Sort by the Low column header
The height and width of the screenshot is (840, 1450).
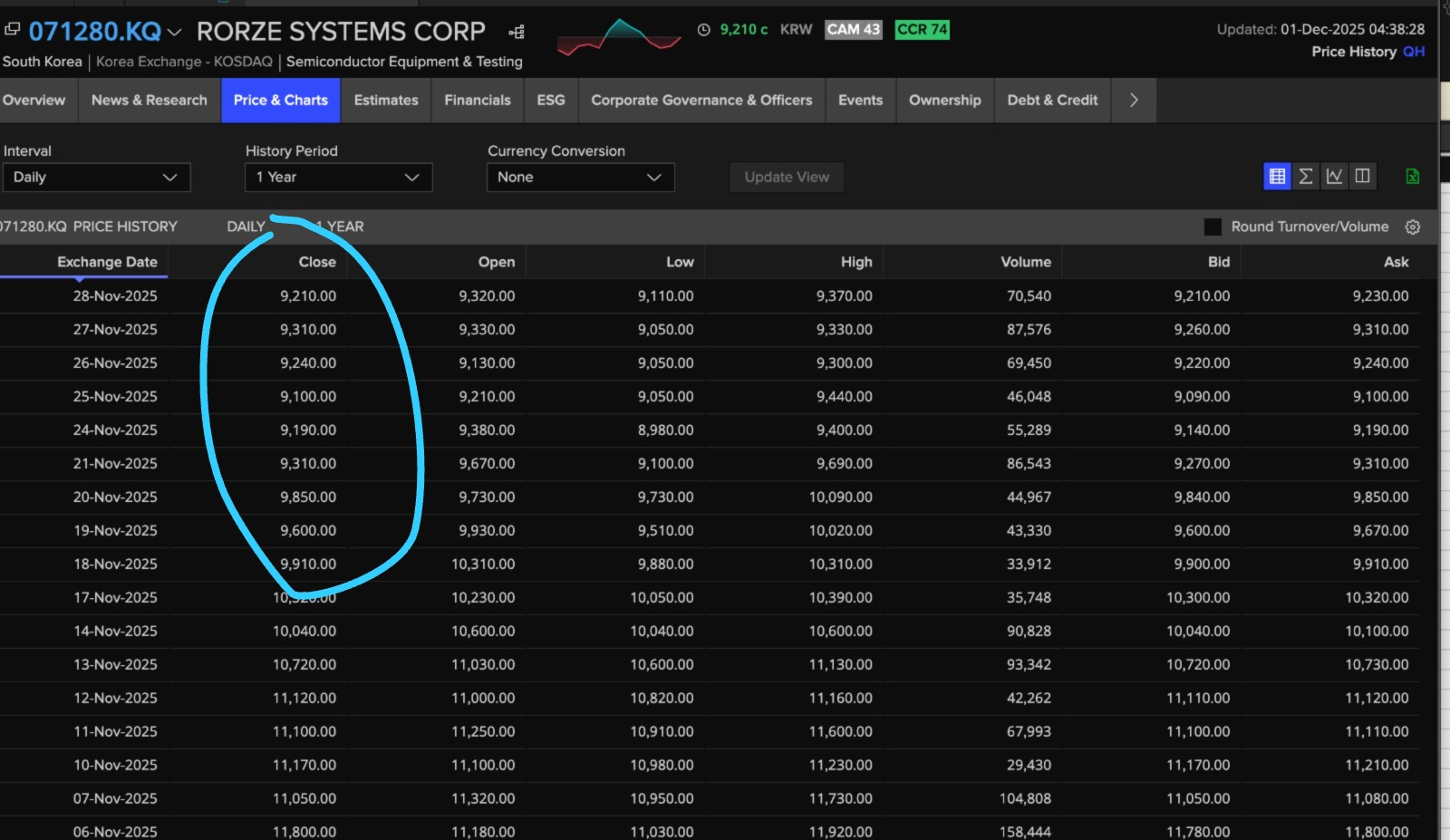pos(680,262)
